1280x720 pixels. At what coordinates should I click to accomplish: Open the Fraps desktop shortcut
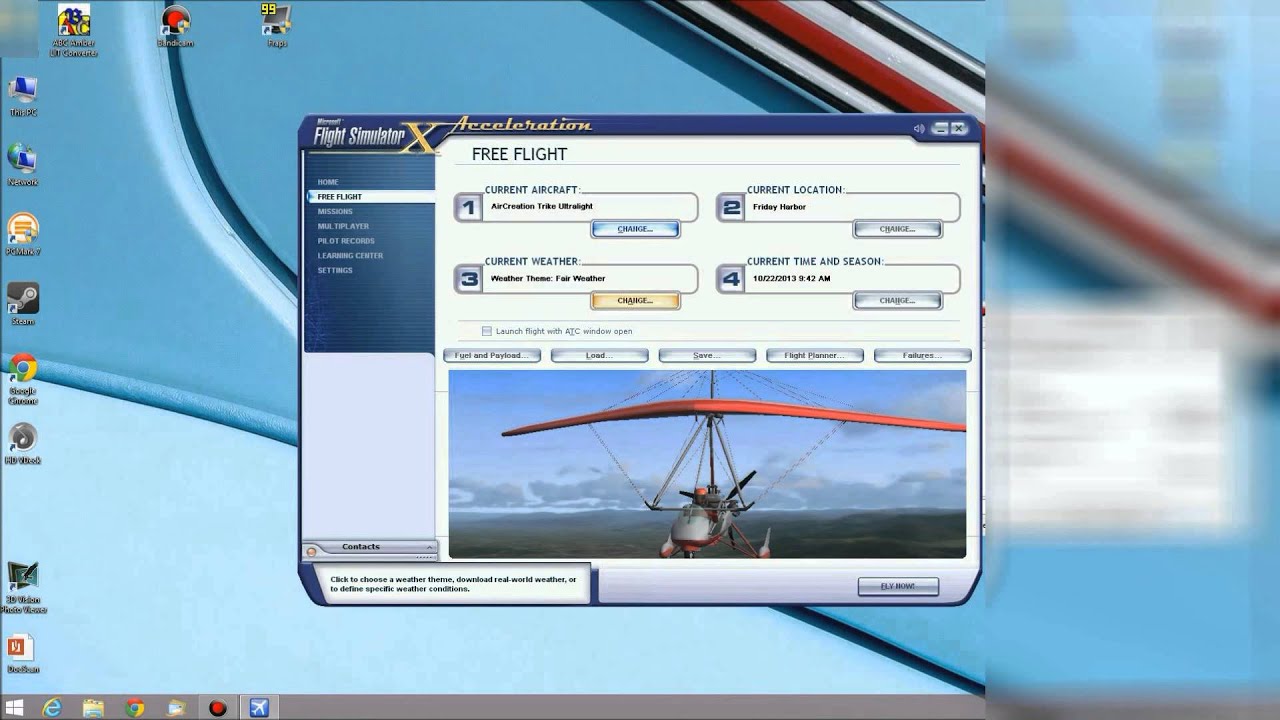point(276,27)
